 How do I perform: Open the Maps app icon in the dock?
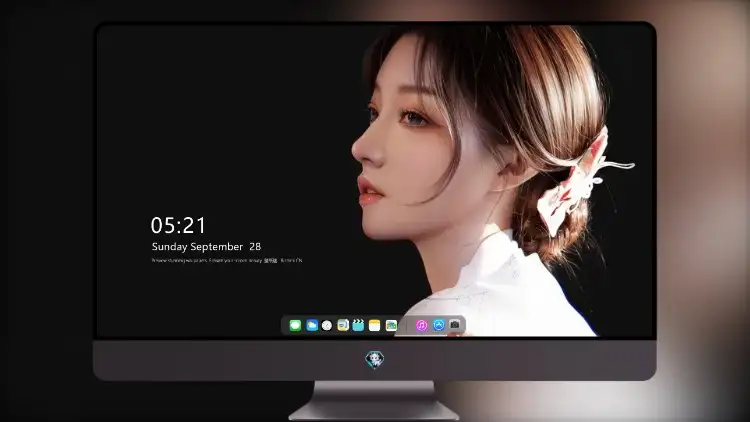[x=391, y=325]
